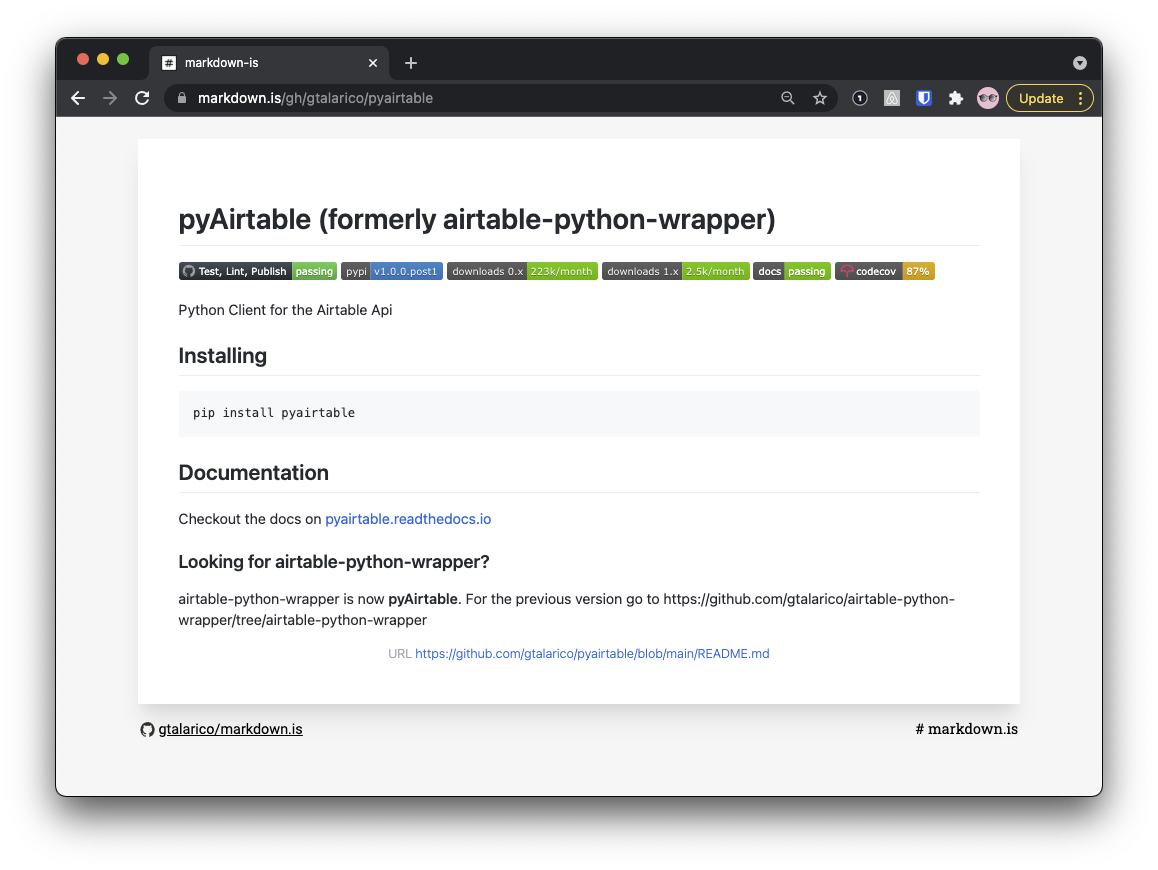The image size is (1158, 870).
Task: Open the browser profile avatar menu
Action: (987, 97)
